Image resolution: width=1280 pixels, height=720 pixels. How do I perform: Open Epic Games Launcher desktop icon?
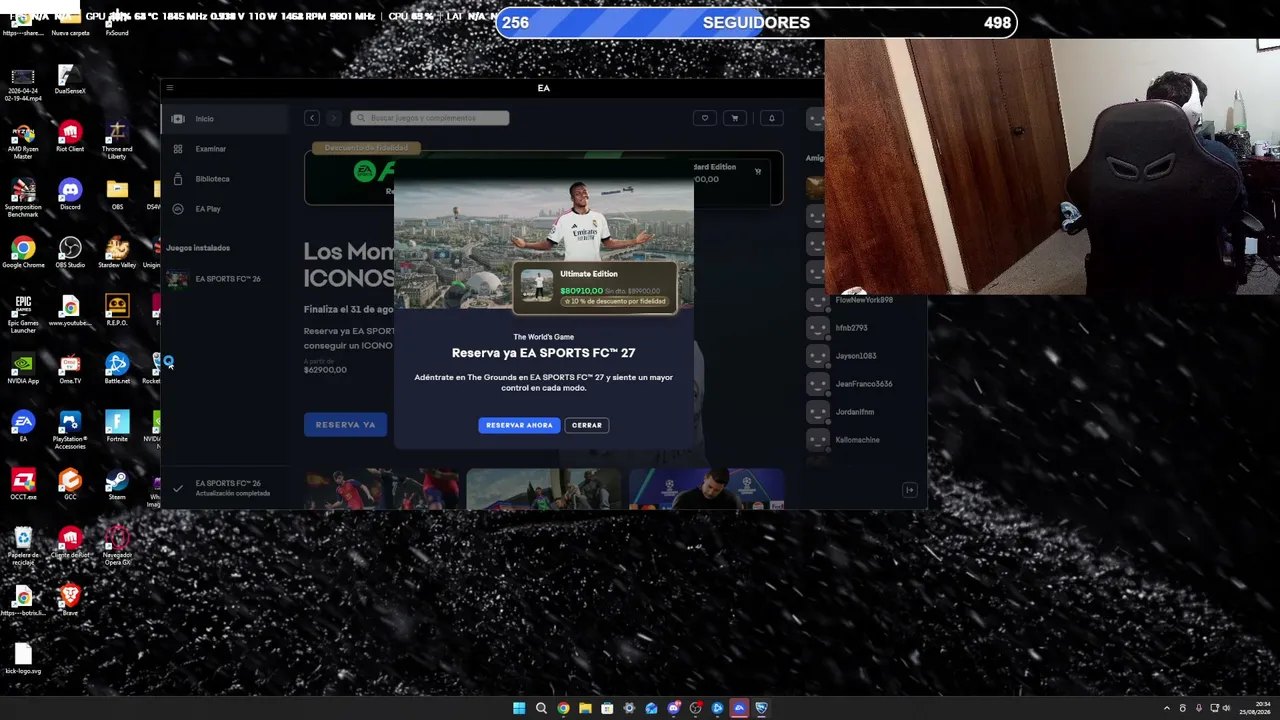tap(23, 314)
